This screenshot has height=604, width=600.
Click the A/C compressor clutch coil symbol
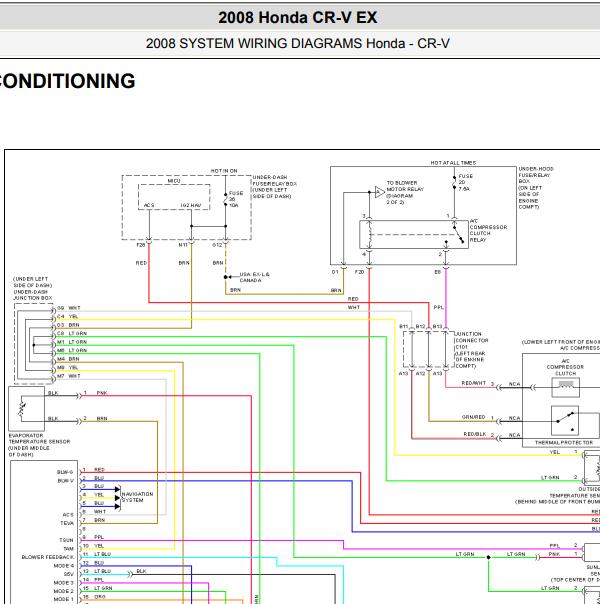[x=565, y=387]
